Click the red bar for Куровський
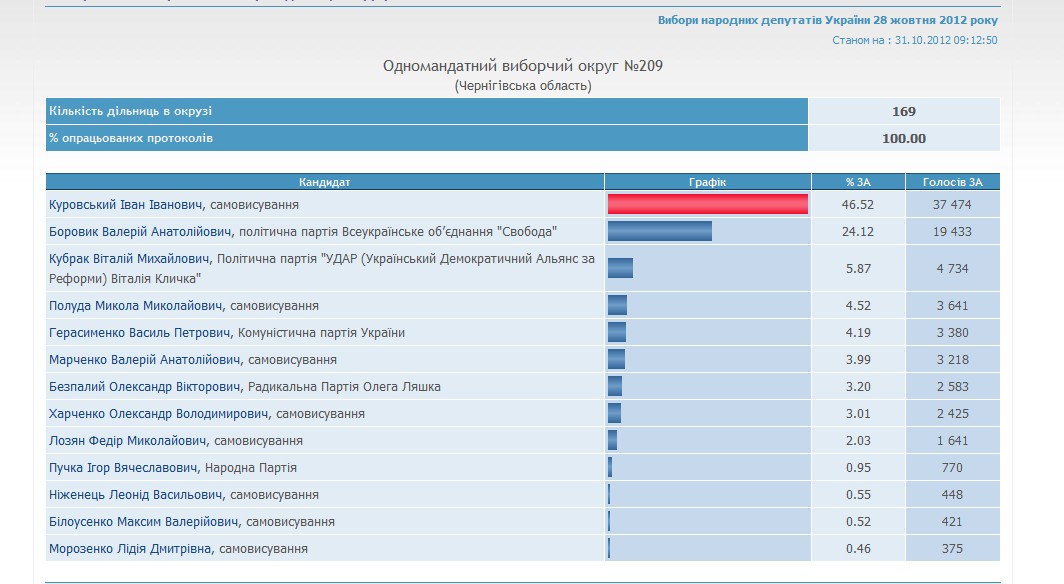 [707, 204]
